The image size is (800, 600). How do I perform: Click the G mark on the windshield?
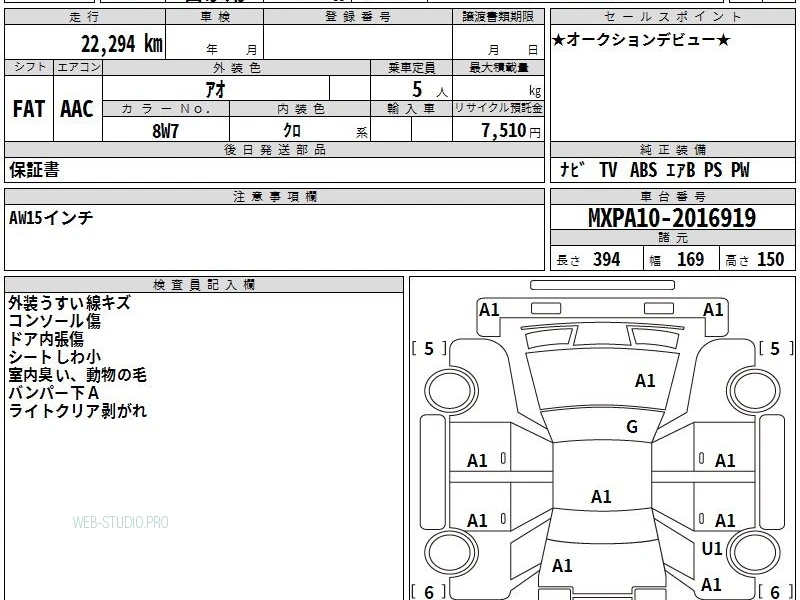[x=632, y=427]
